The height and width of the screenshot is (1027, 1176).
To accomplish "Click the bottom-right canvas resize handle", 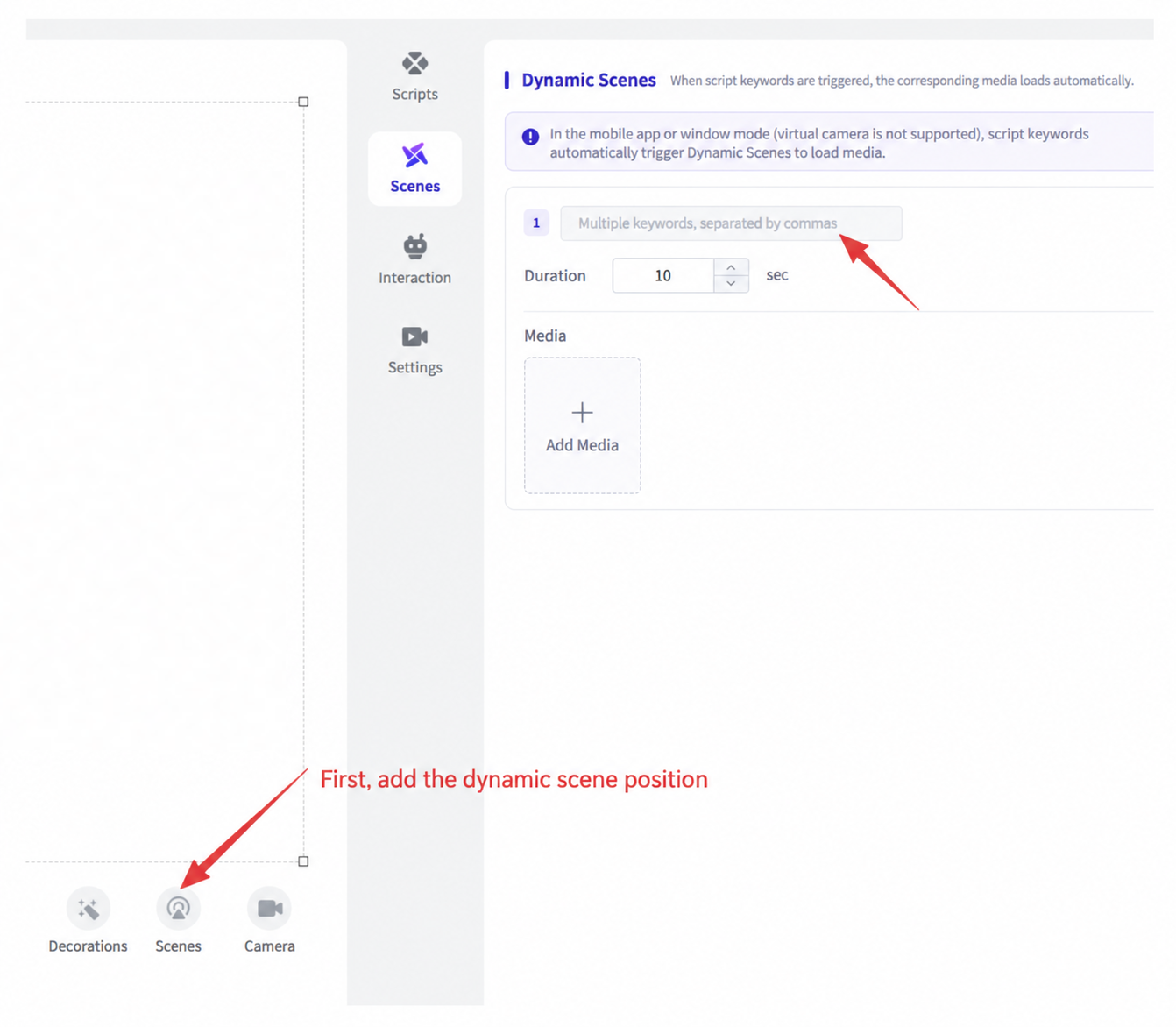I will click(x=303, y=861).
